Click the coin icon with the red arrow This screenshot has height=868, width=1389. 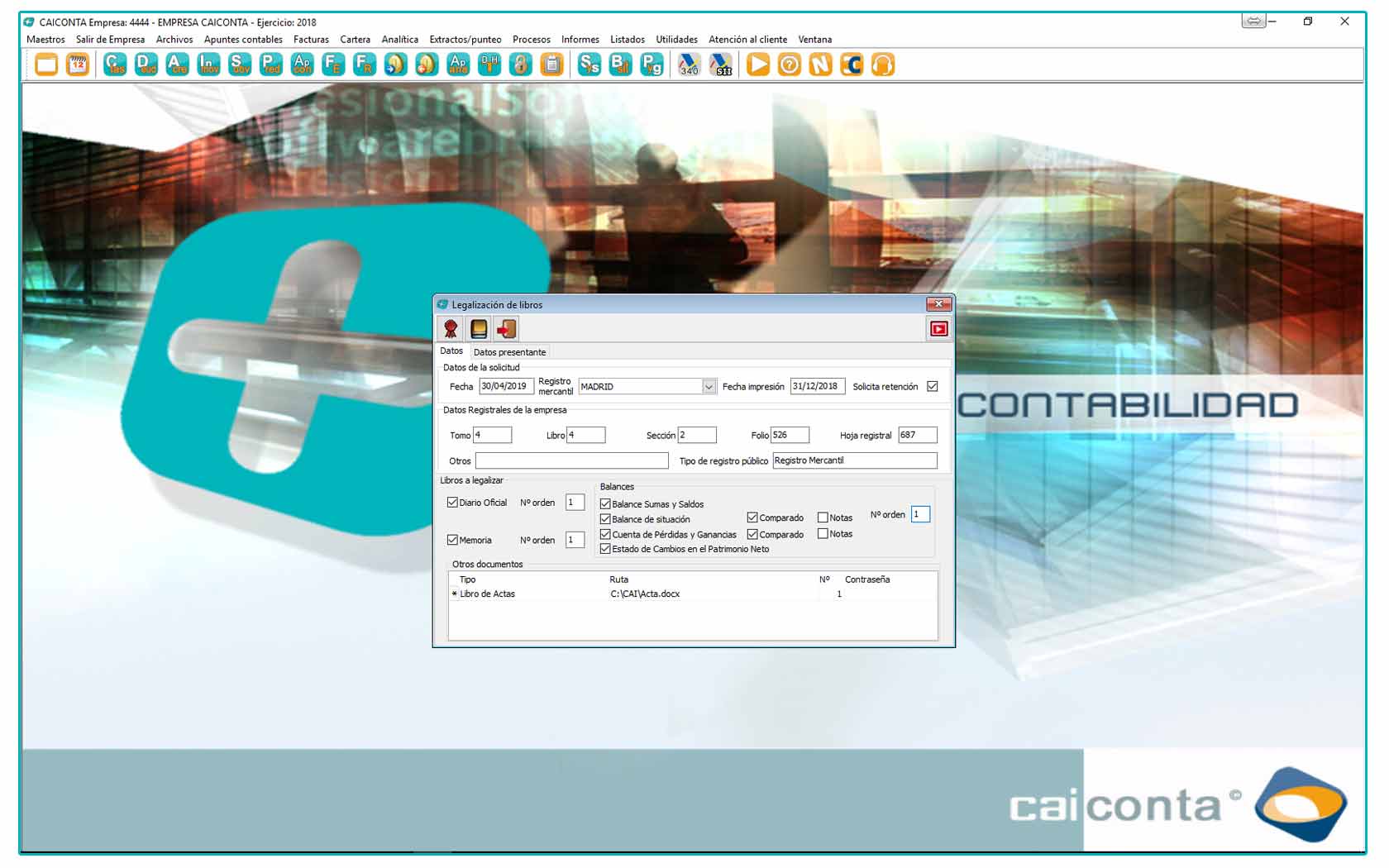click(427, 64)
